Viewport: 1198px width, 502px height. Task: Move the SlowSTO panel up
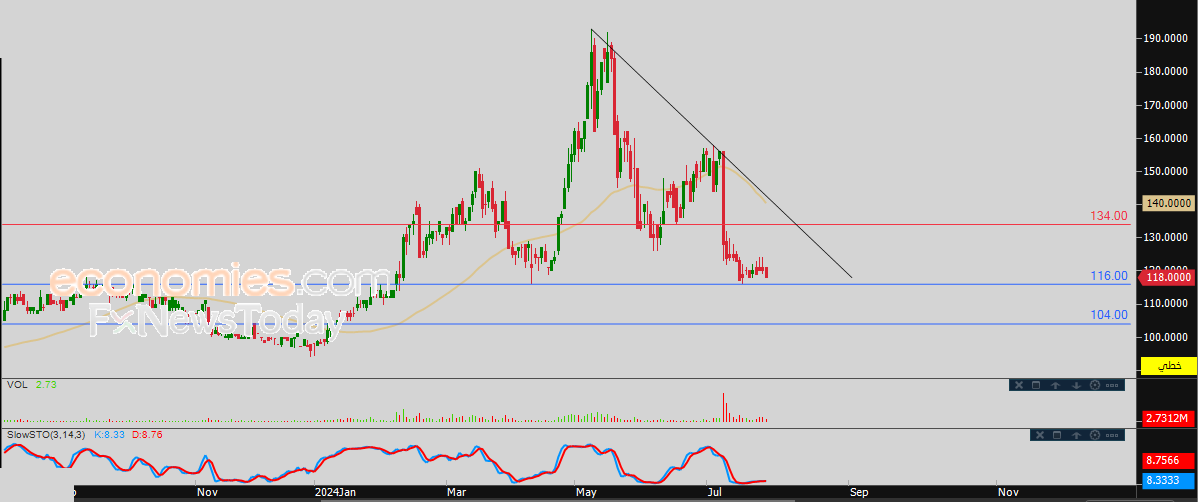coord(1075,435)
